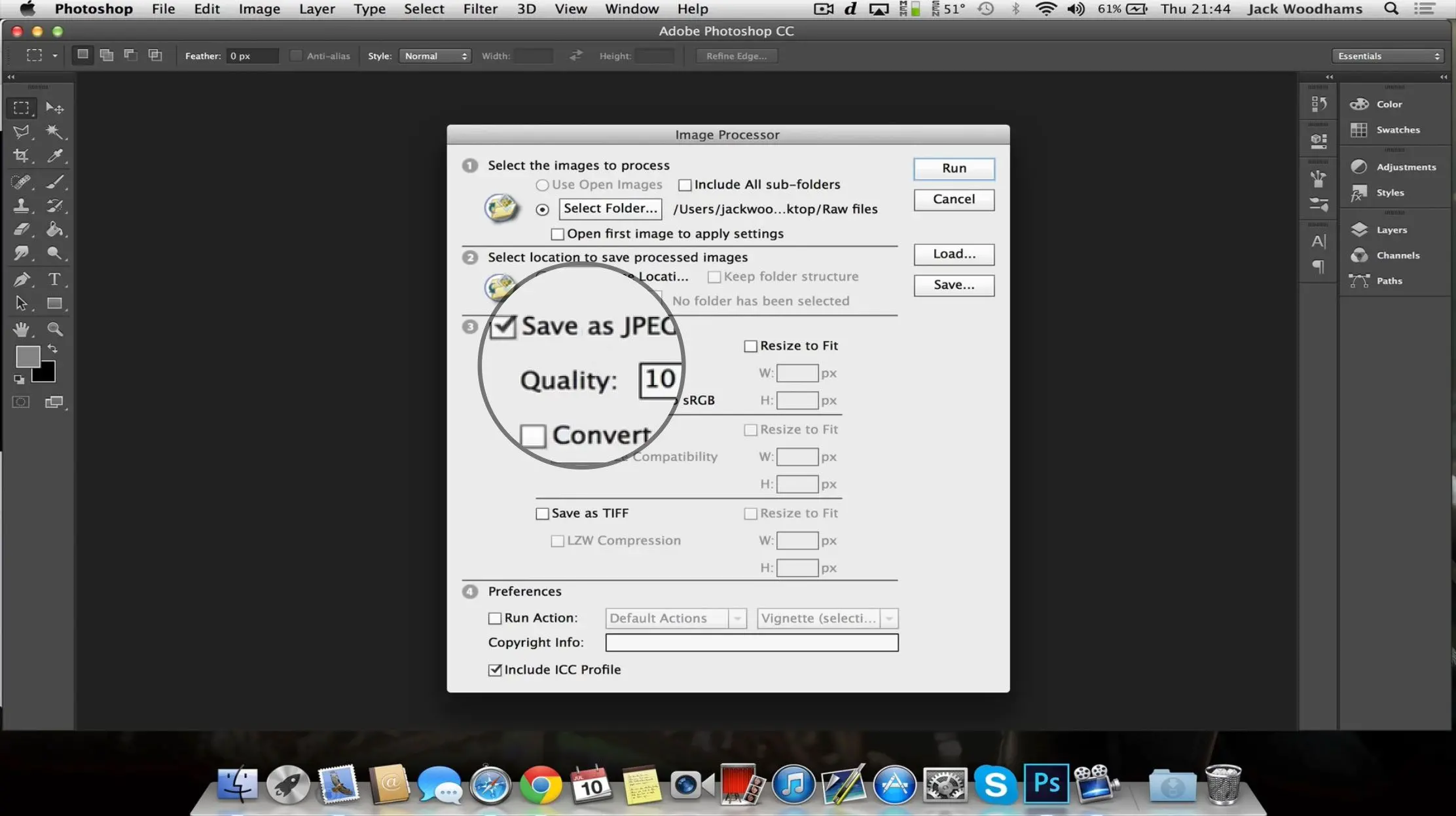Open the Select menu
The image size is (1456, 816).
coord(422,8)
